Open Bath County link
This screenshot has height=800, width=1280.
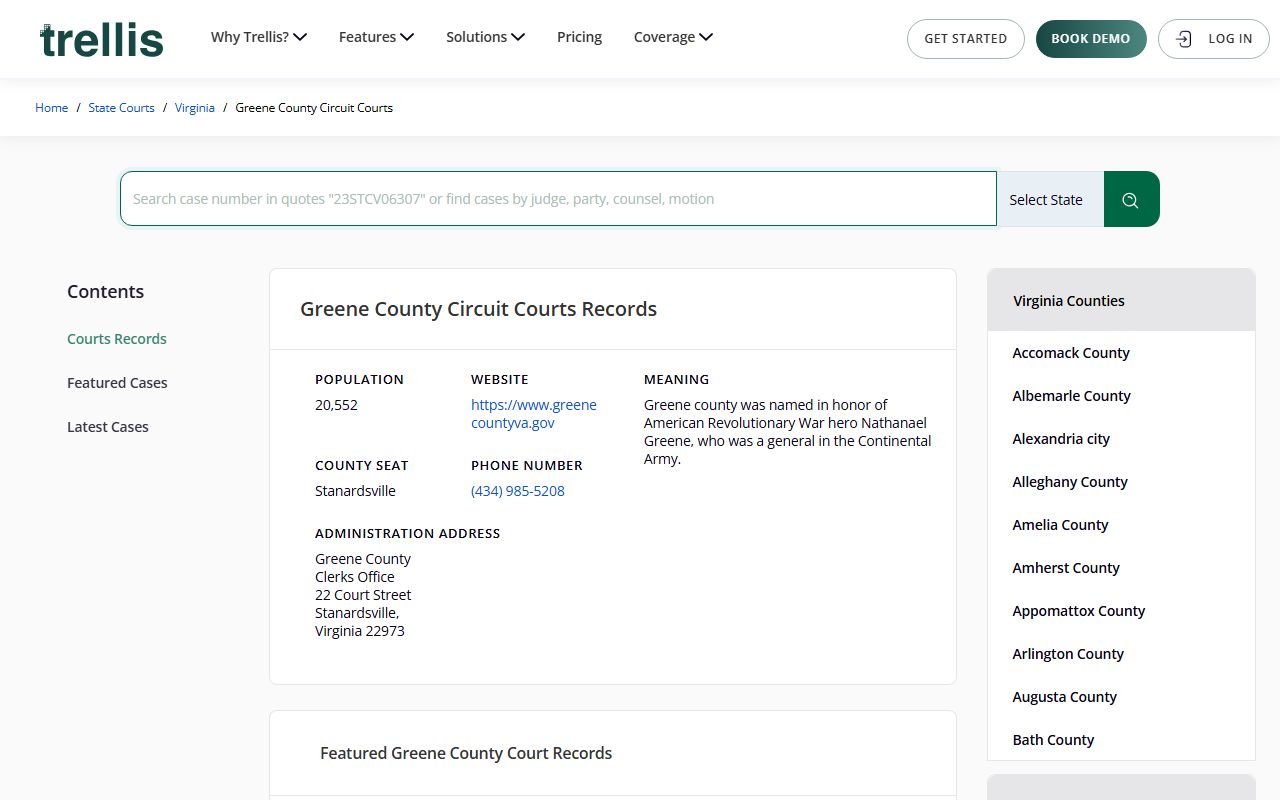(x=1053, y=740)
